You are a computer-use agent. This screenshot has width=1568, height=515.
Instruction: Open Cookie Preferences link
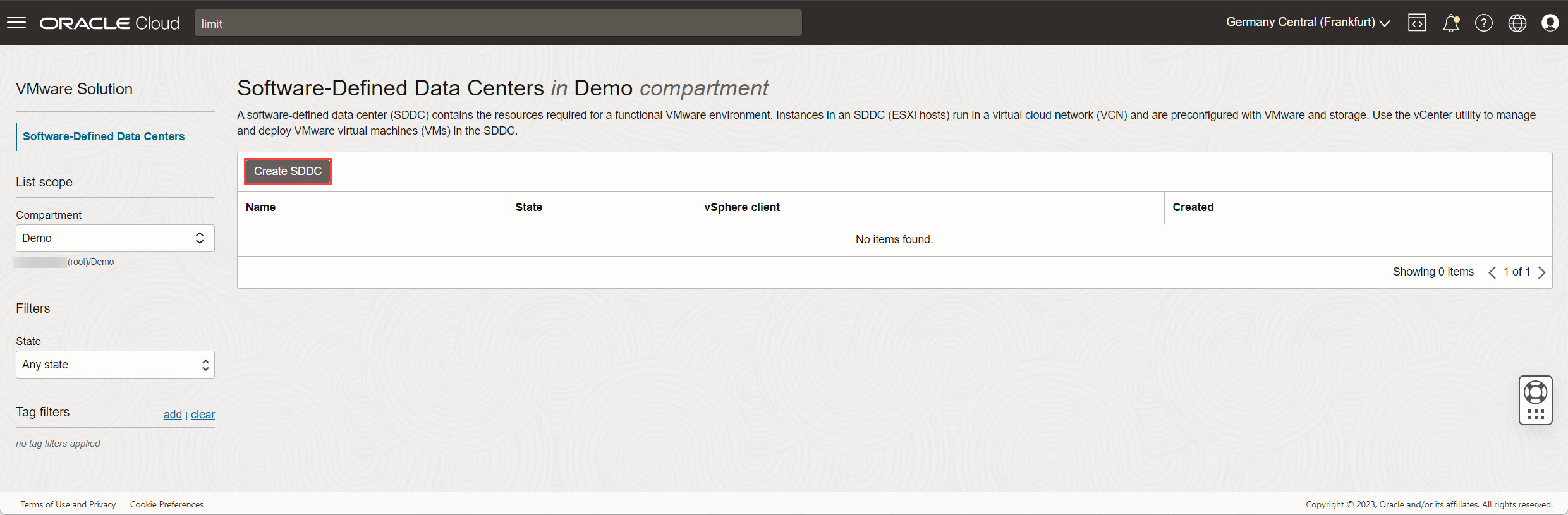(x=167, y=504)
